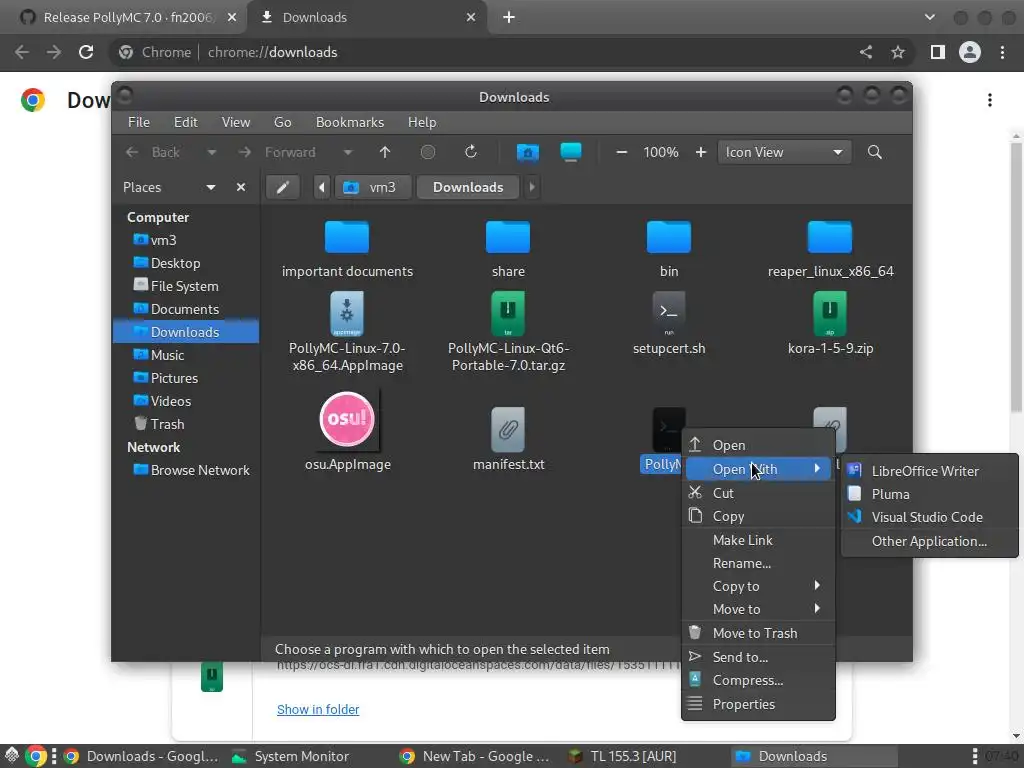Choose Pluma in Open With submenu
This screenshot has height=768, width=1024.
pos(929,494)
